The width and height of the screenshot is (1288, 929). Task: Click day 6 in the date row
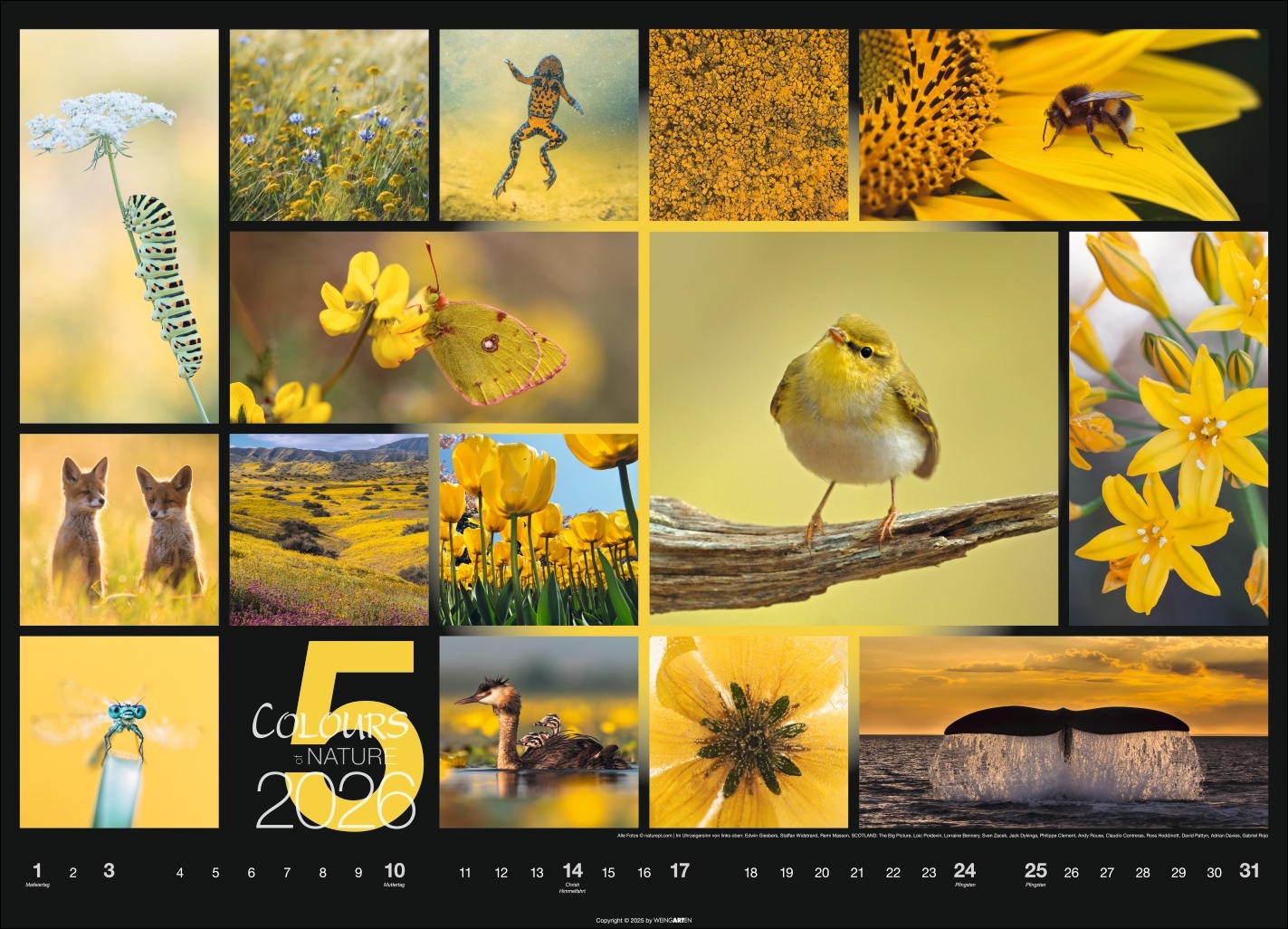[252, 873]
